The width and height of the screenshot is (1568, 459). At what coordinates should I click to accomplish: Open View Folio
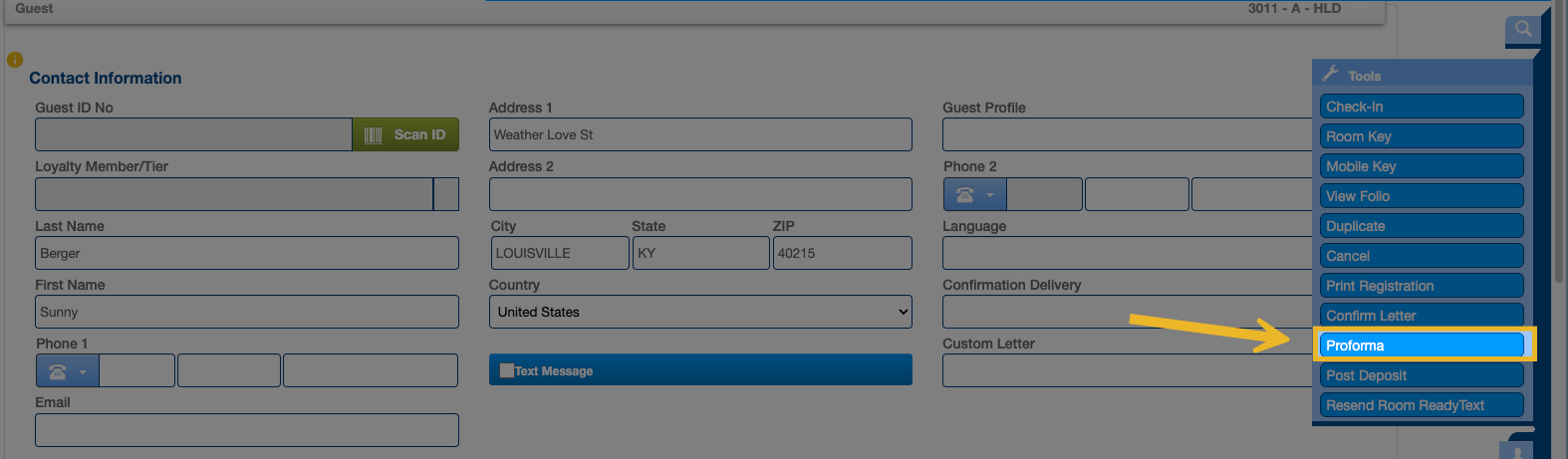[x=1422, y=196]
